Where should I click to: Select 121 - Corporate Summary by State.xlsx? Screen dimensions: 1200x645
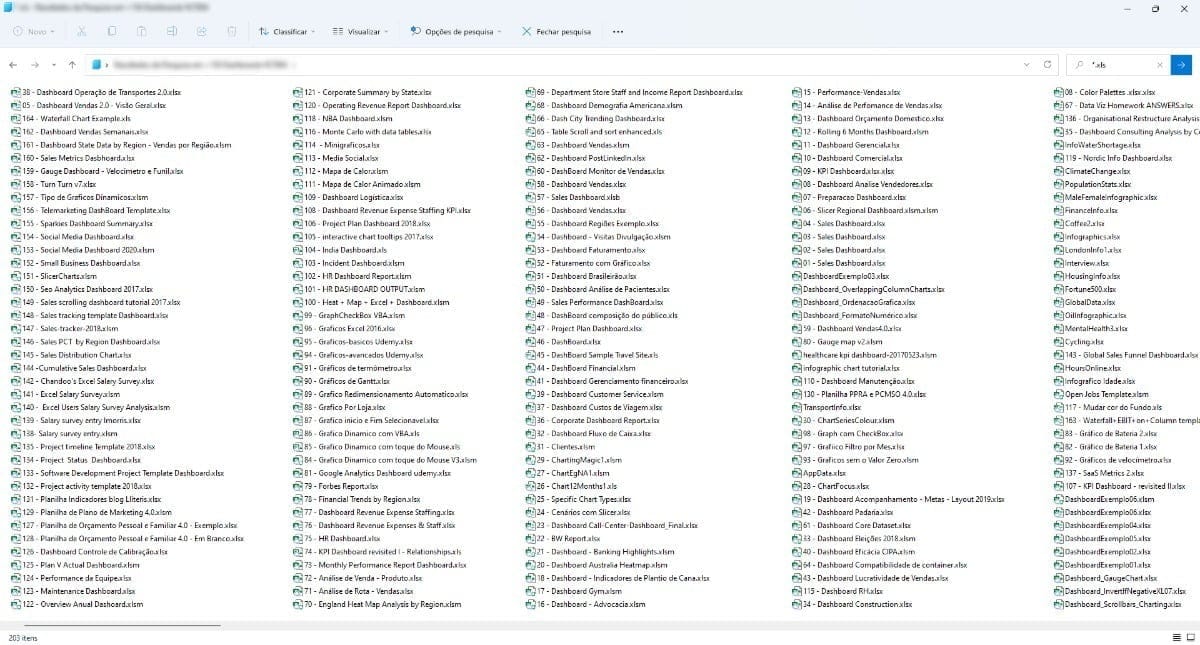pos(362,92)
